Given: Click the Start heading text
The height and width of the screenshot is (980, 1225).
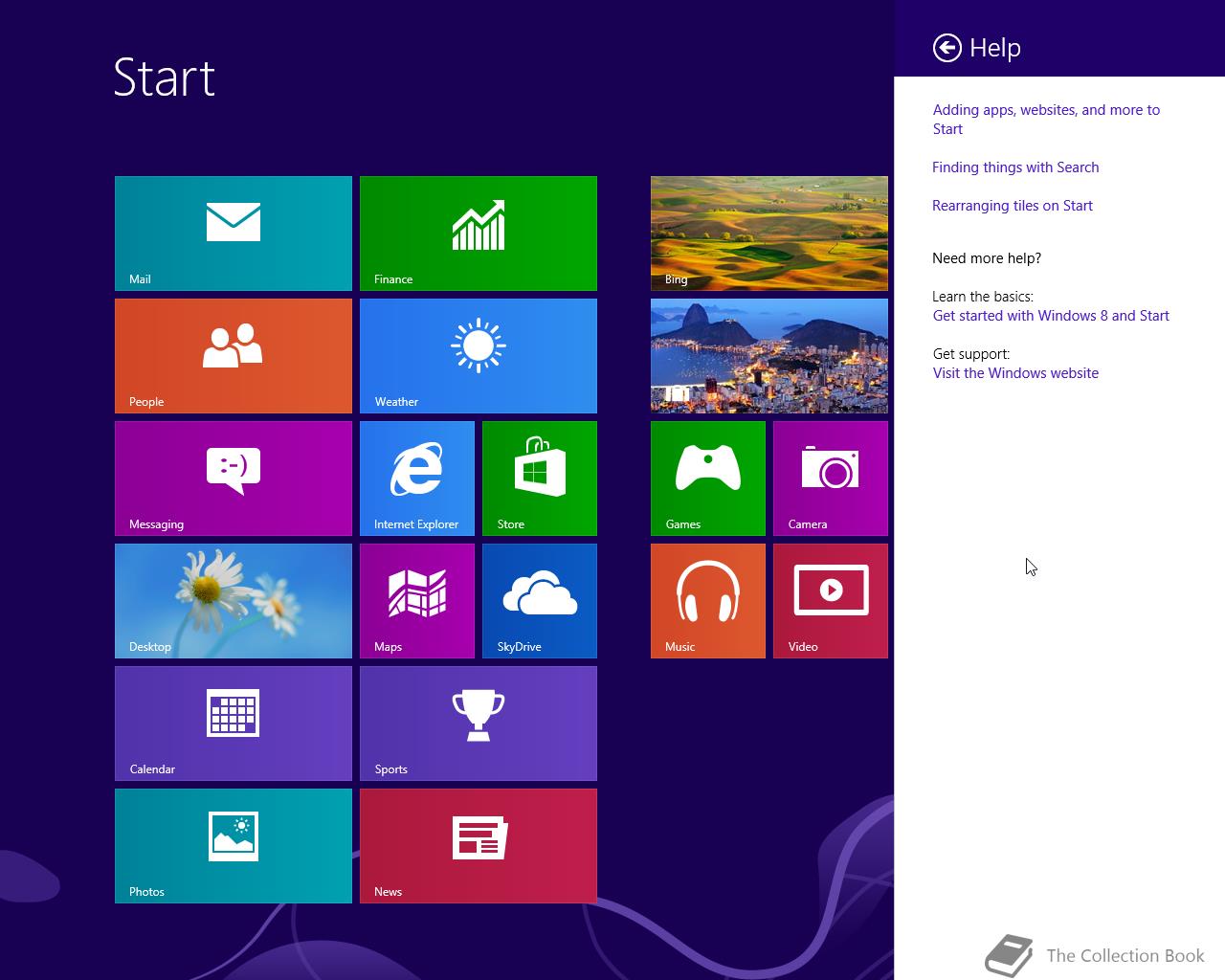Looking at the screenshot, I should point(164,78).
